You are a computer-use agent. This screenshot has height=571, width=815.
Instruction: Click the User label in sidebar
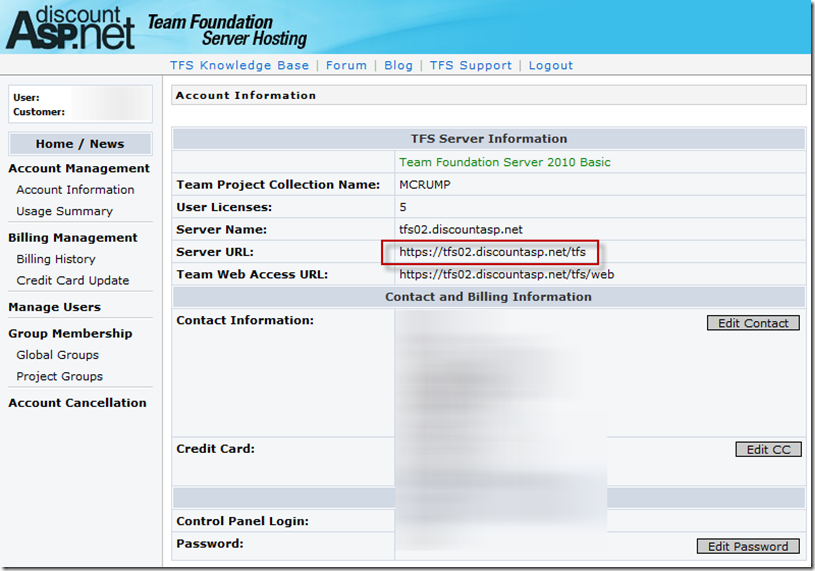click(26, 98)
